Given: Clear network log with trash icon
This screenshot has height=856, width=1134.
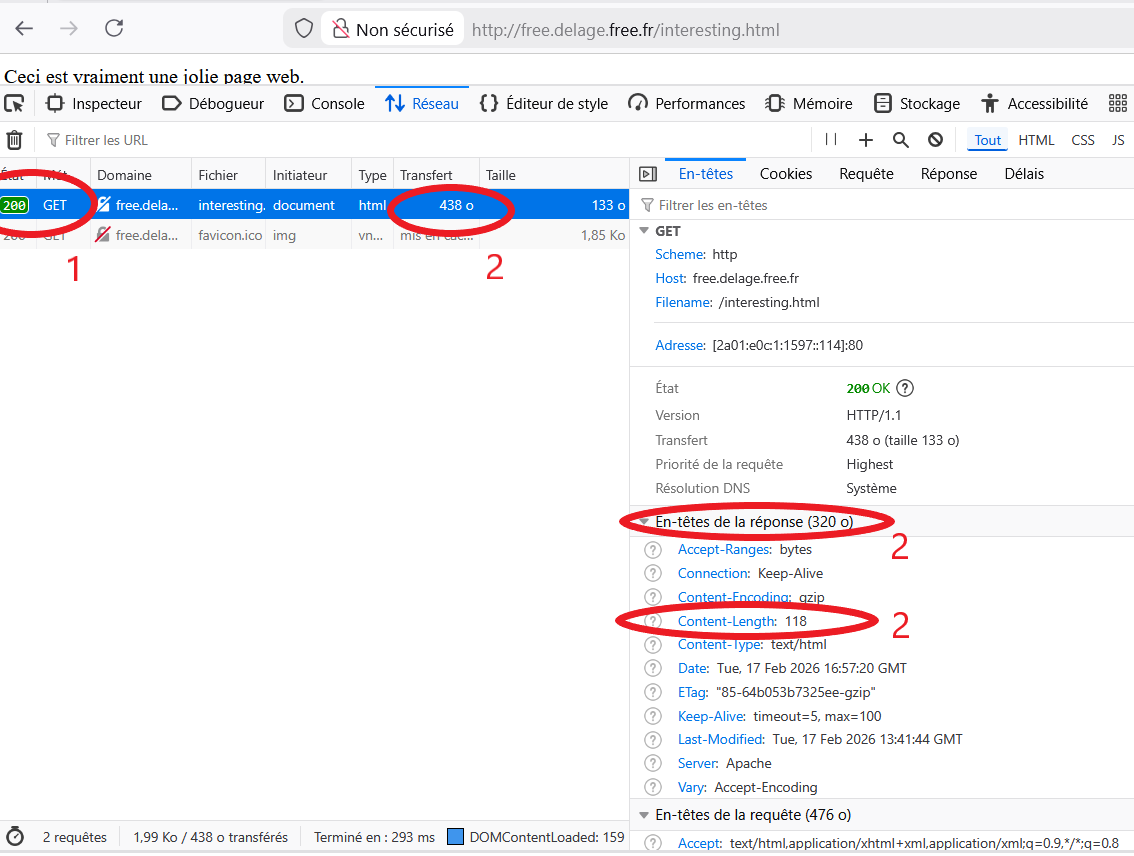Looking at the screenshot, I should (14, 140).
